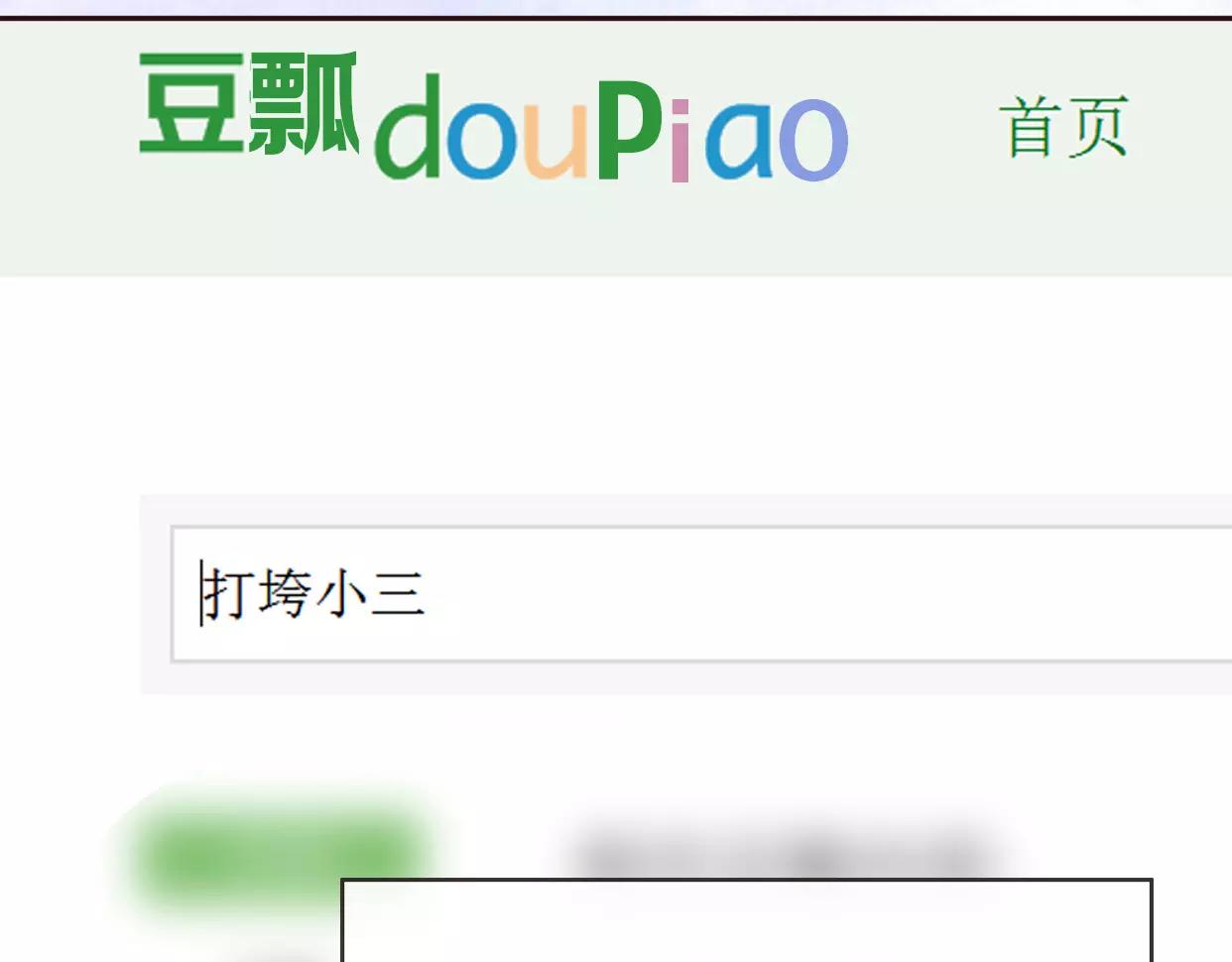The height and width of the screenshot is (962, 1232).
Task: Click inside the white black-bordered panel
Action: click(x=747, y=920)
